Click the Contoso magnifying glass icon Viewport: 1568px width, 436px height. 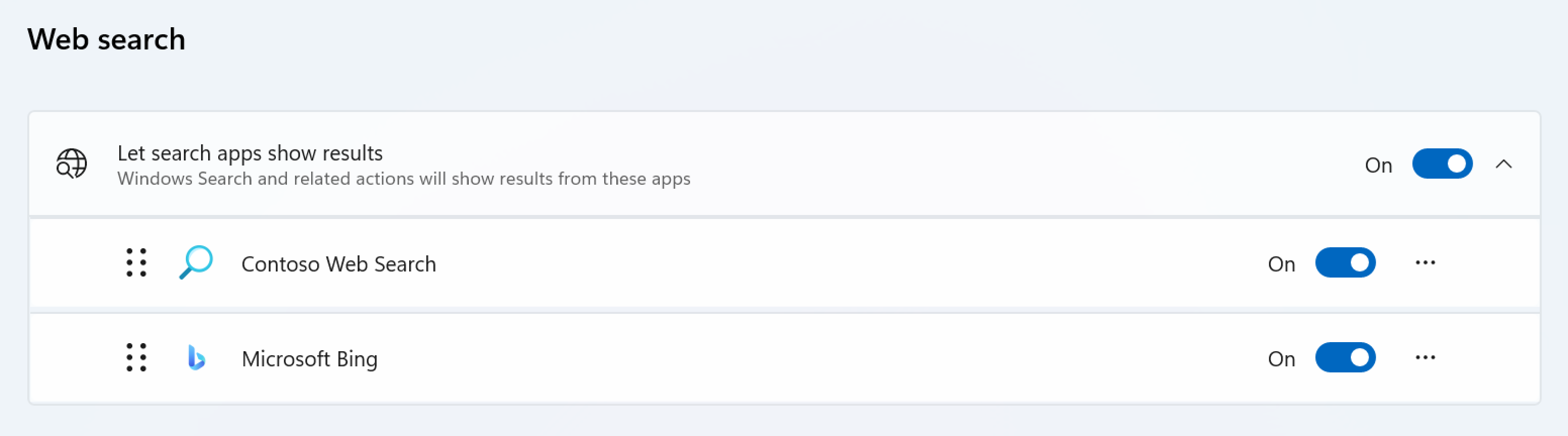(196, 263)
